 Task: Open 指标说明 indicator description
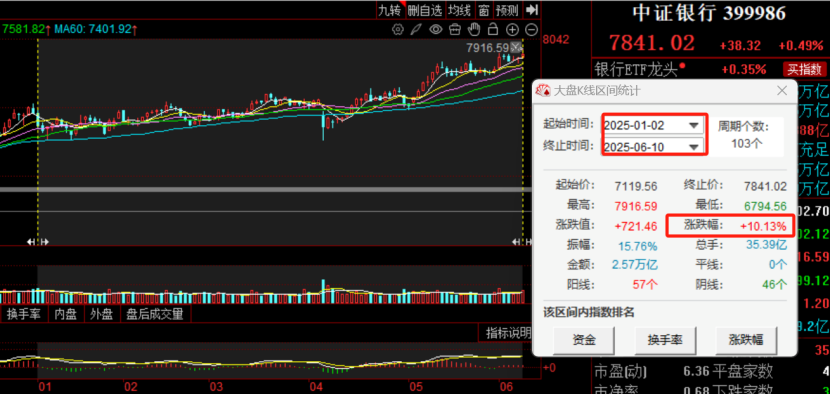[508, 333]
